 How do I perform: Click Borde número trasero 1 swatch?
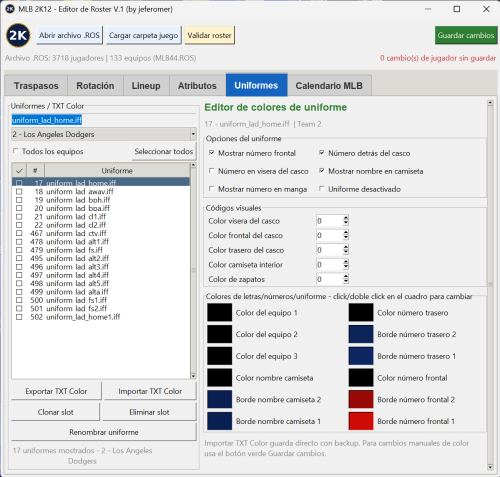[x=361, y=356]
